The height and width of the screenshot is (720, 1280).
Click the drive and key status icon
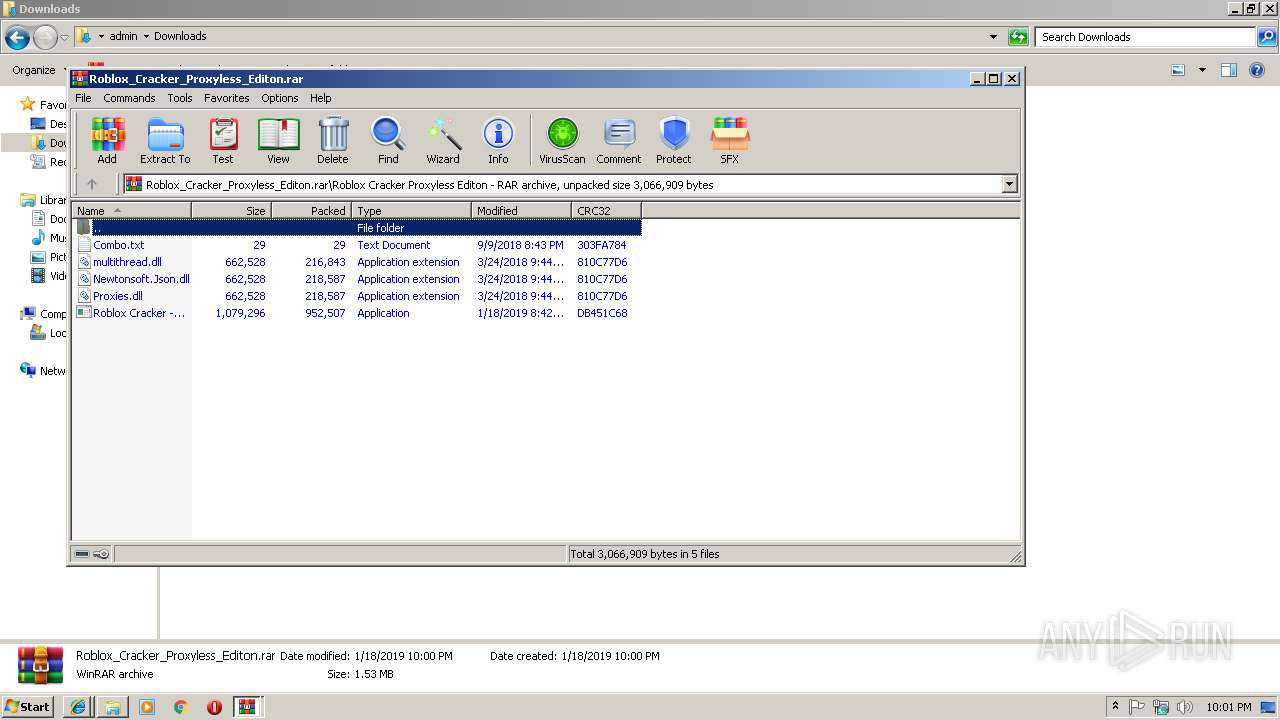92,554
